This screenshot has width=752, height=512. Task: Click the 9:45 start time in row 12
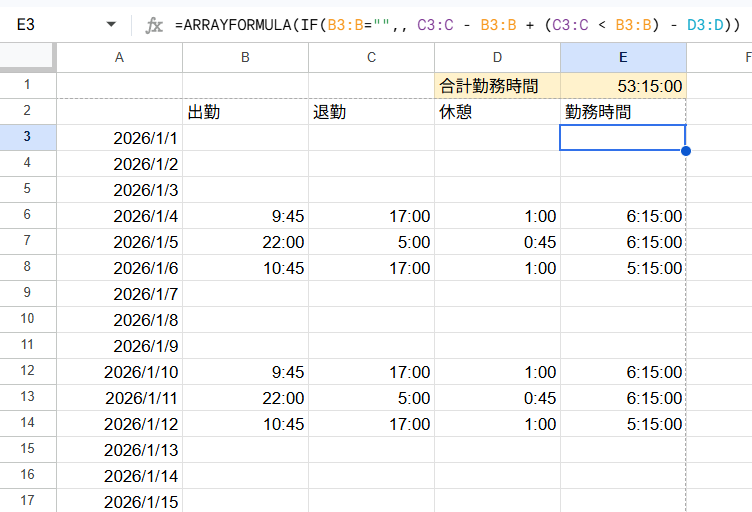click(246, 372)
